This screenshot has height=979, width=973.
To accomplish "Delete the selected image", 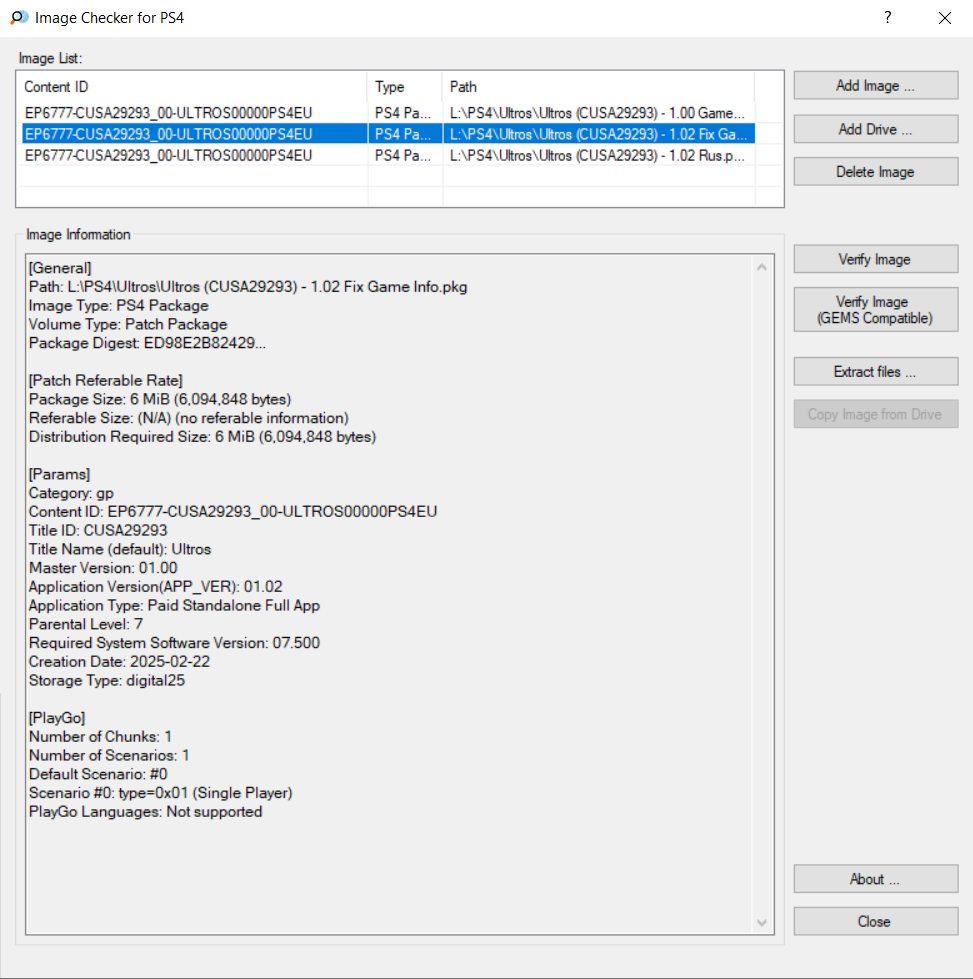I will 876,172.
